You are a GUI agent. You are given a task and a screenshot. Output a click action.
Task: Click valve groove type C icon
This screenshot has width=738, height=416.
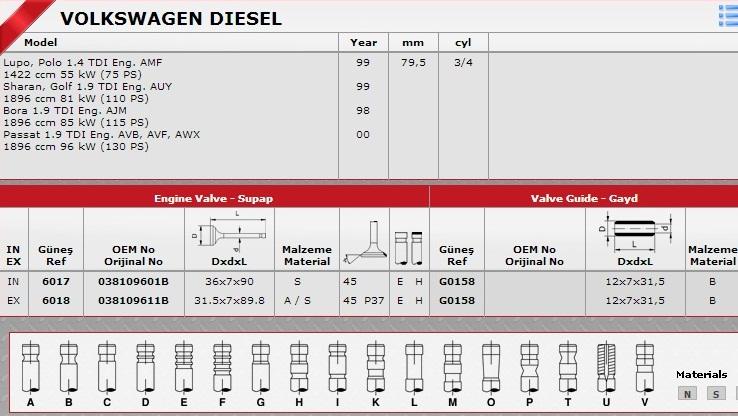(107, 368)
